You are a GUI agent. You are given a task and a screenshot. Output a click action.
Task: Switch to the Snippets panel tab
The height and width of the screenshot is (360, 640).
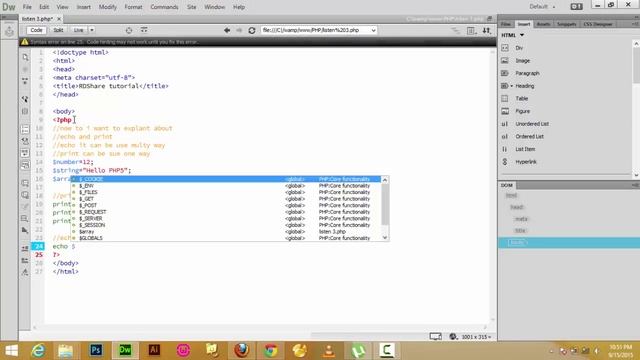[567, 24]
